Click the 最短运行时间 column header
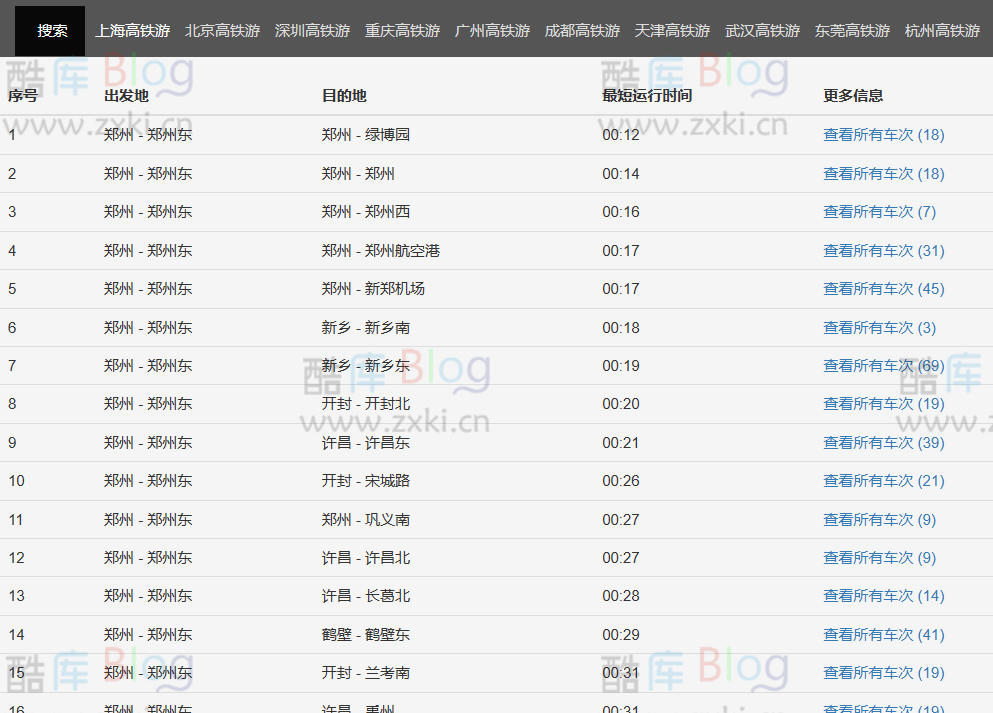 pos(647,96)
